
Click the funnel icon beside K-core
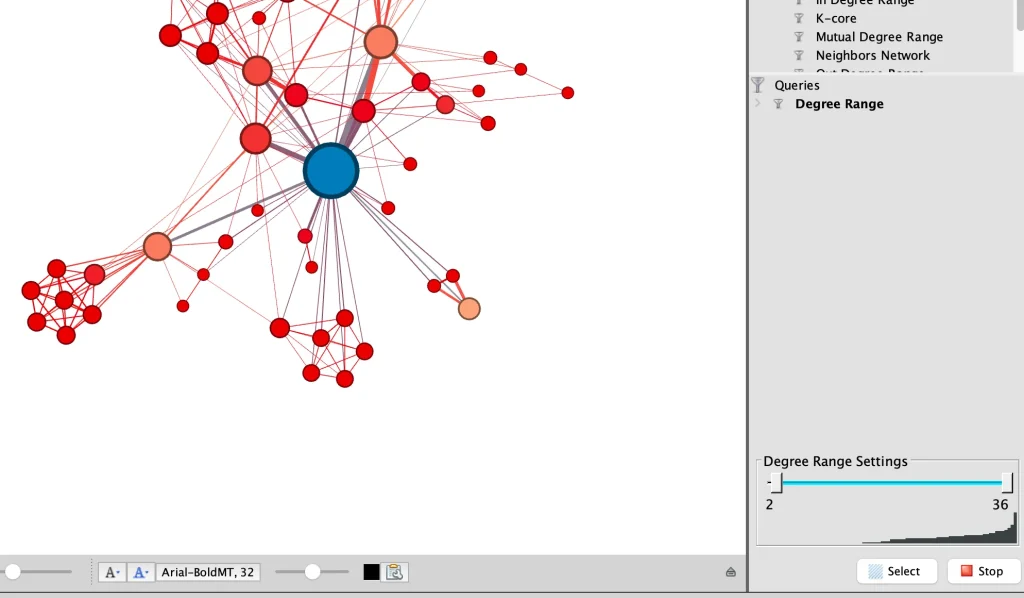(x=798, y=17)
